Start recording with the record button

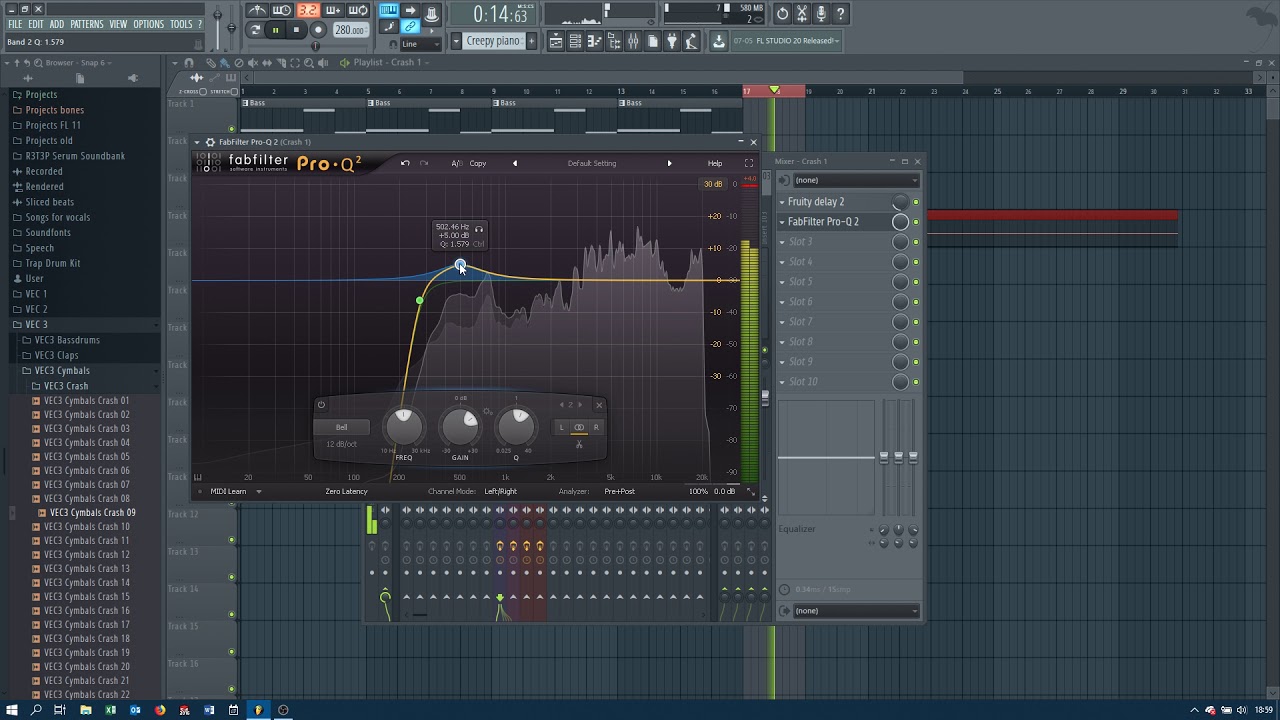[x=318, y=30]
